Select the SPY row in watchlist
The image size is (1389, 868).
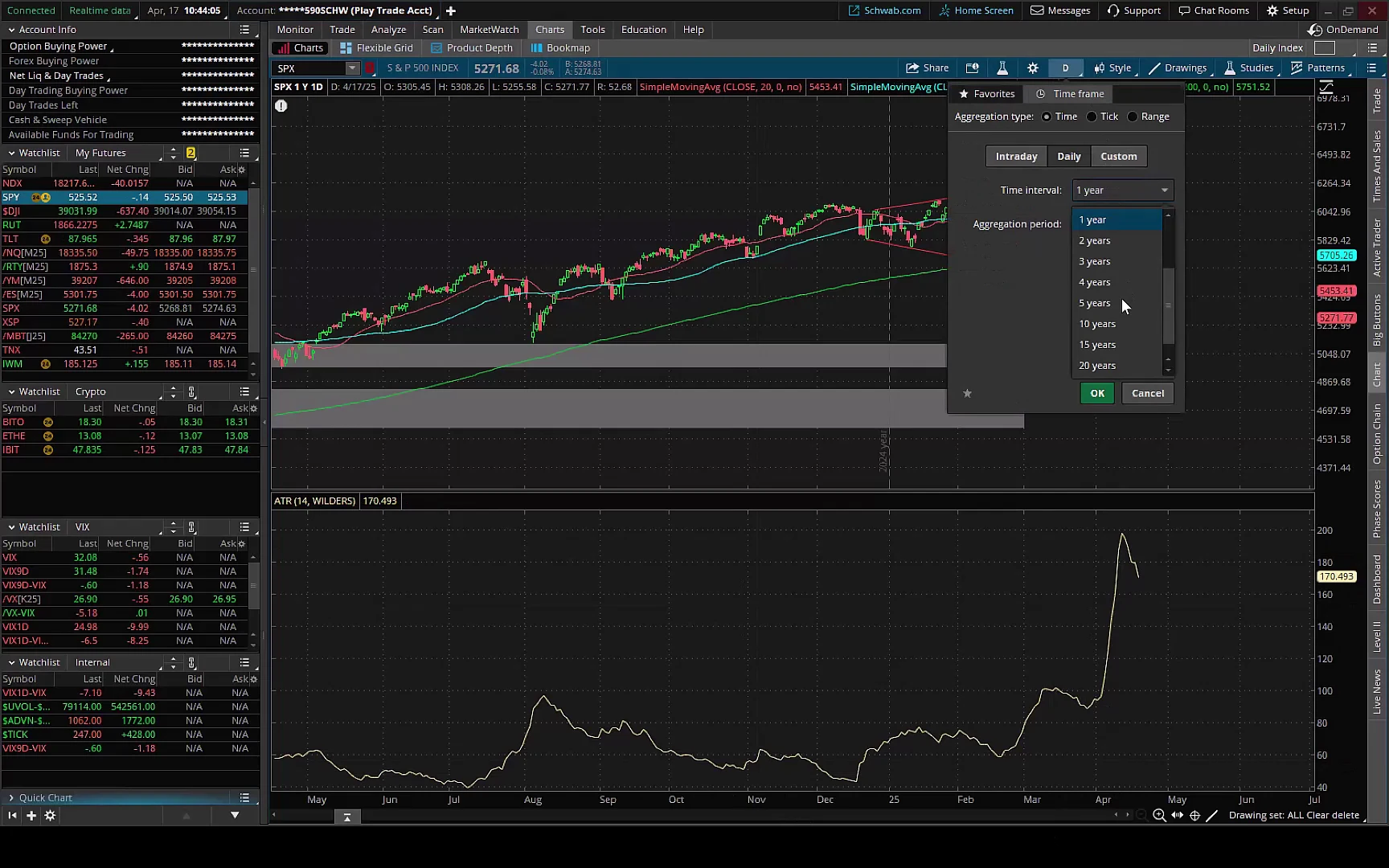point(125,197)
